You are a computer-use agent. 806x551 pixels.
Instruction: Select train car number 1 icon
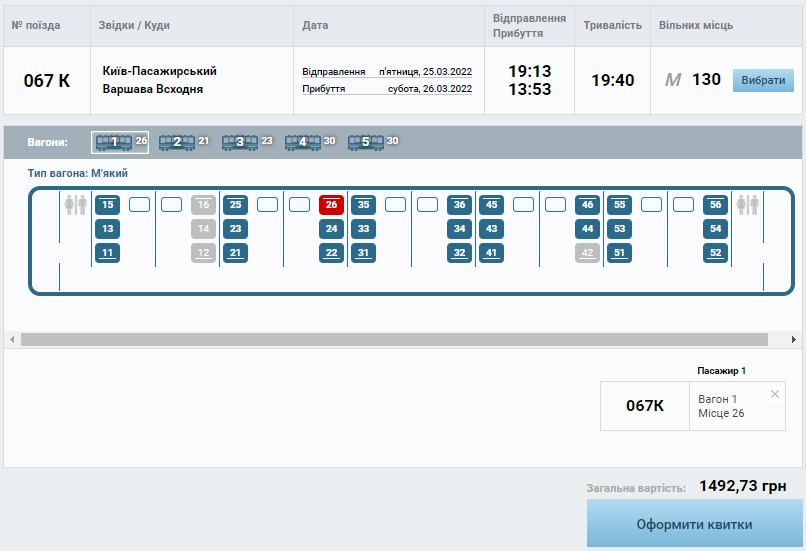point(114,142)
